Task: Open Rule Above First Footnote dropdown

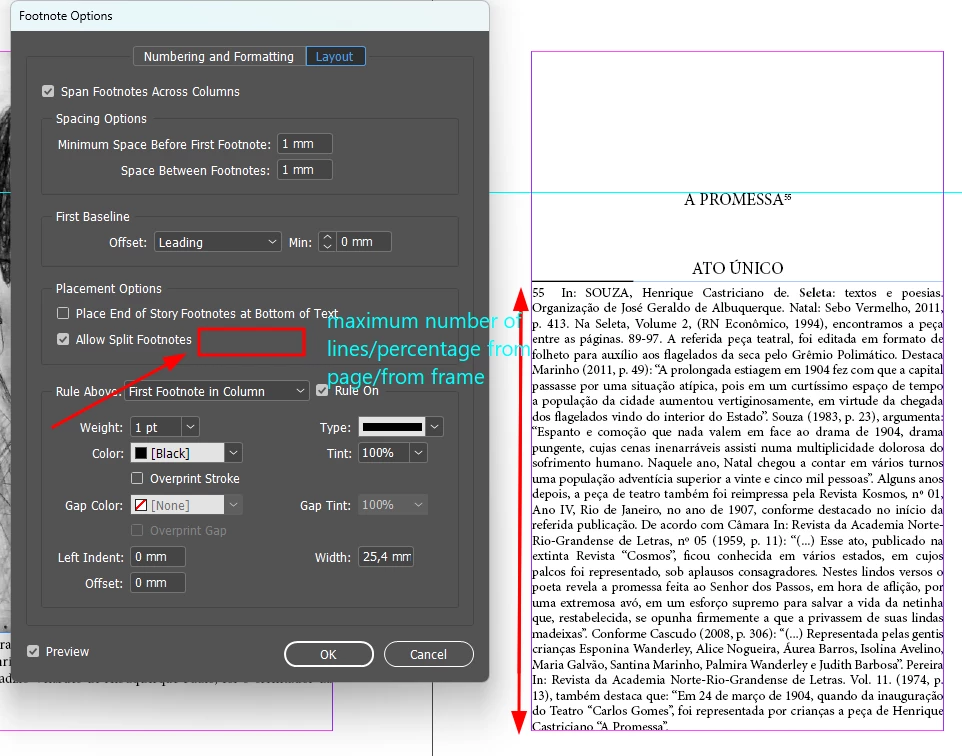Action: click(217, 392)
